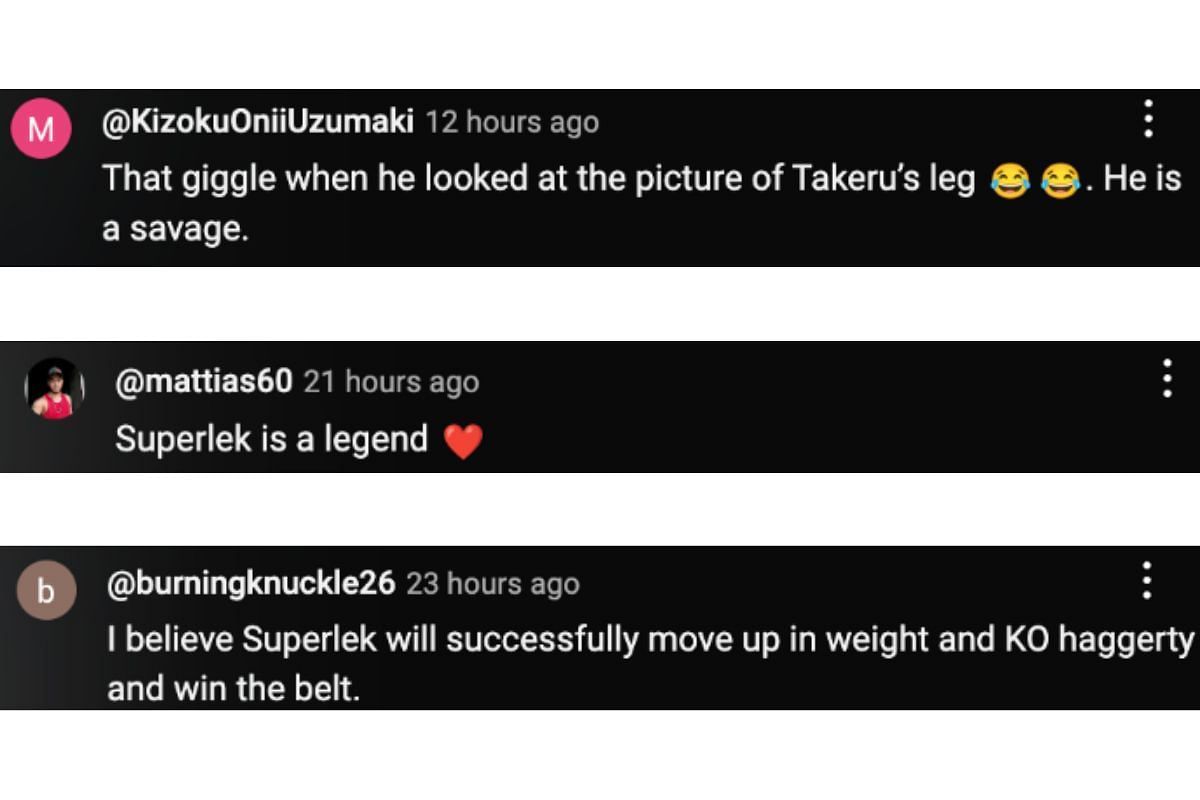Open three-dot menu on mattias60's comment
This screenshot has height=800, width=1200.
[x=1166, y=379]
